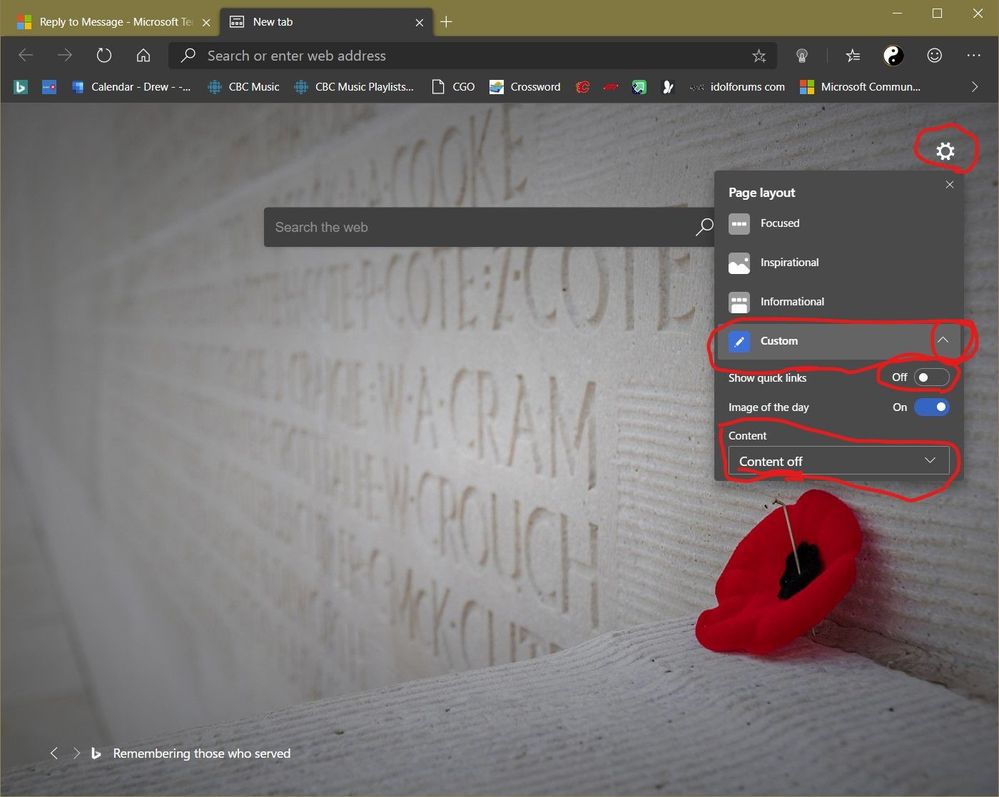The image size is (999, 797).
Task: Click the address bar search field
Action: click(471, 55)
